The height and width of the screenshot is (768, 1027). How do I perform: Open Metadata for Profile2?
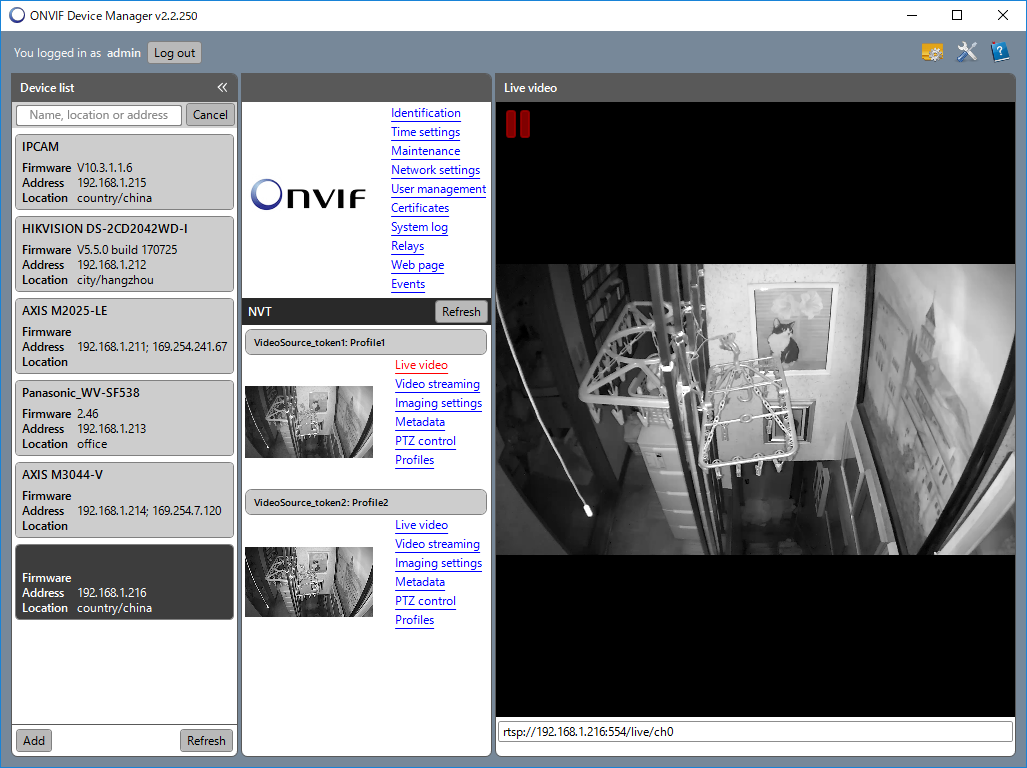[420, 581]
